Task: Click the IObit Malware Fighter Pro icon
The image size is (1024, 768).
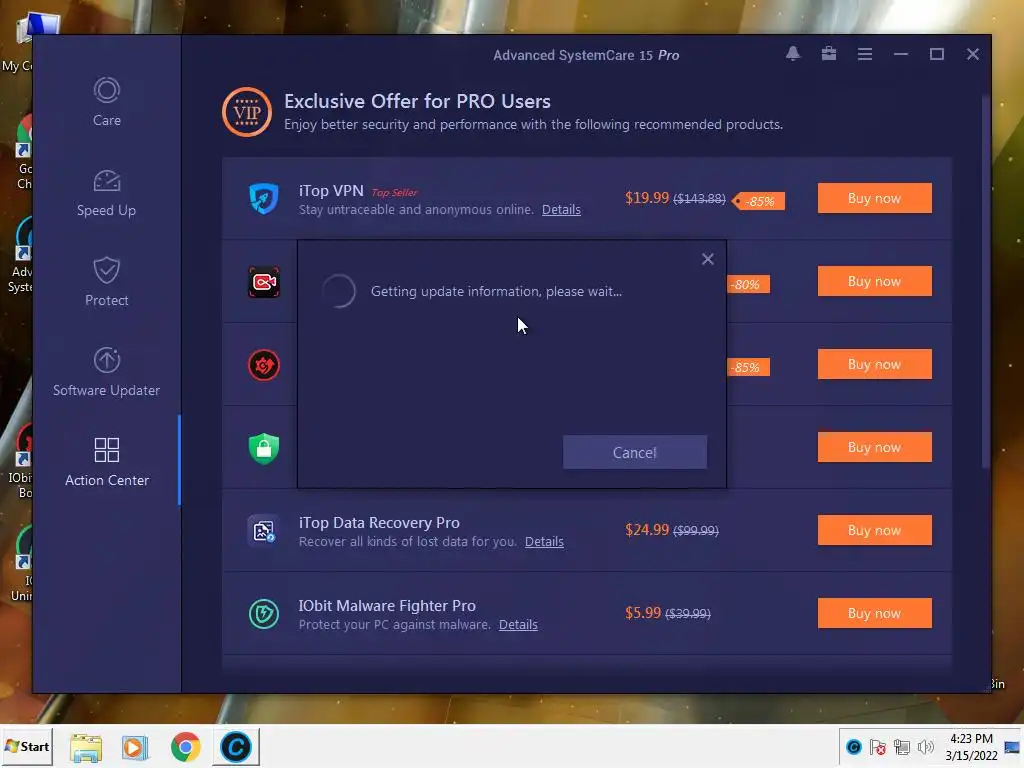Action: 264,614
